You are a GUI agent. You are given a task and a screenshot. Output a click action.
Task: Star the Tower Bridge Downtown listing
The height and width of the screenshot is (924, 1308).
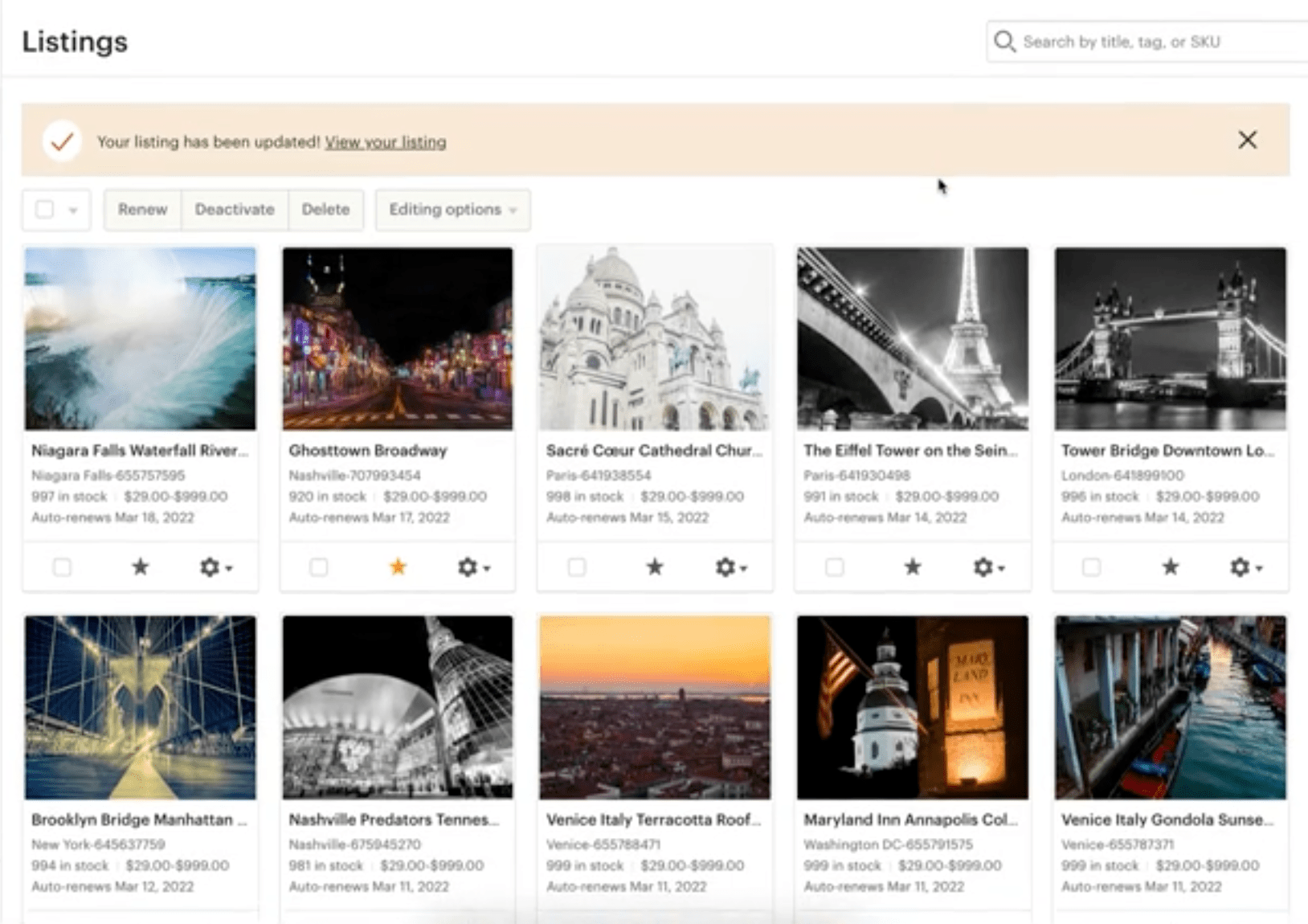click(1171, 567)
